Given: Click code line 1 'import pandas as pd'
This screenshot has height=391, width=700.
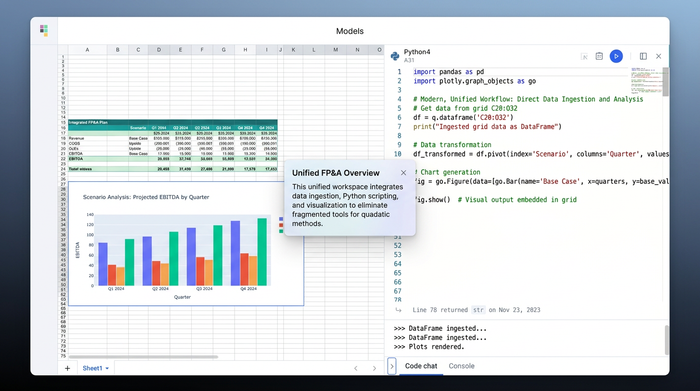Looking at the screenshot, I should pos(449,72).
